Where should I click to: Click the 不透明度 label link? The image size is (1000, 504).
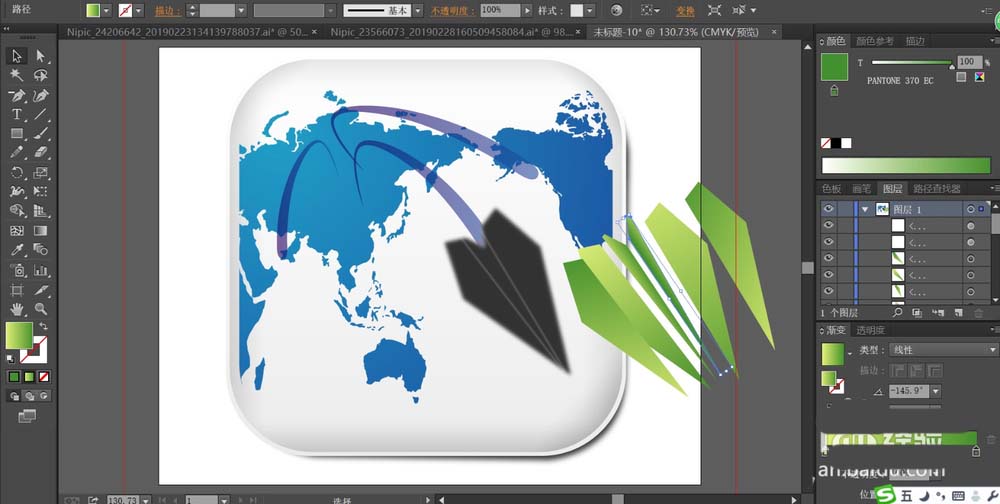click(x=453, y=11)
